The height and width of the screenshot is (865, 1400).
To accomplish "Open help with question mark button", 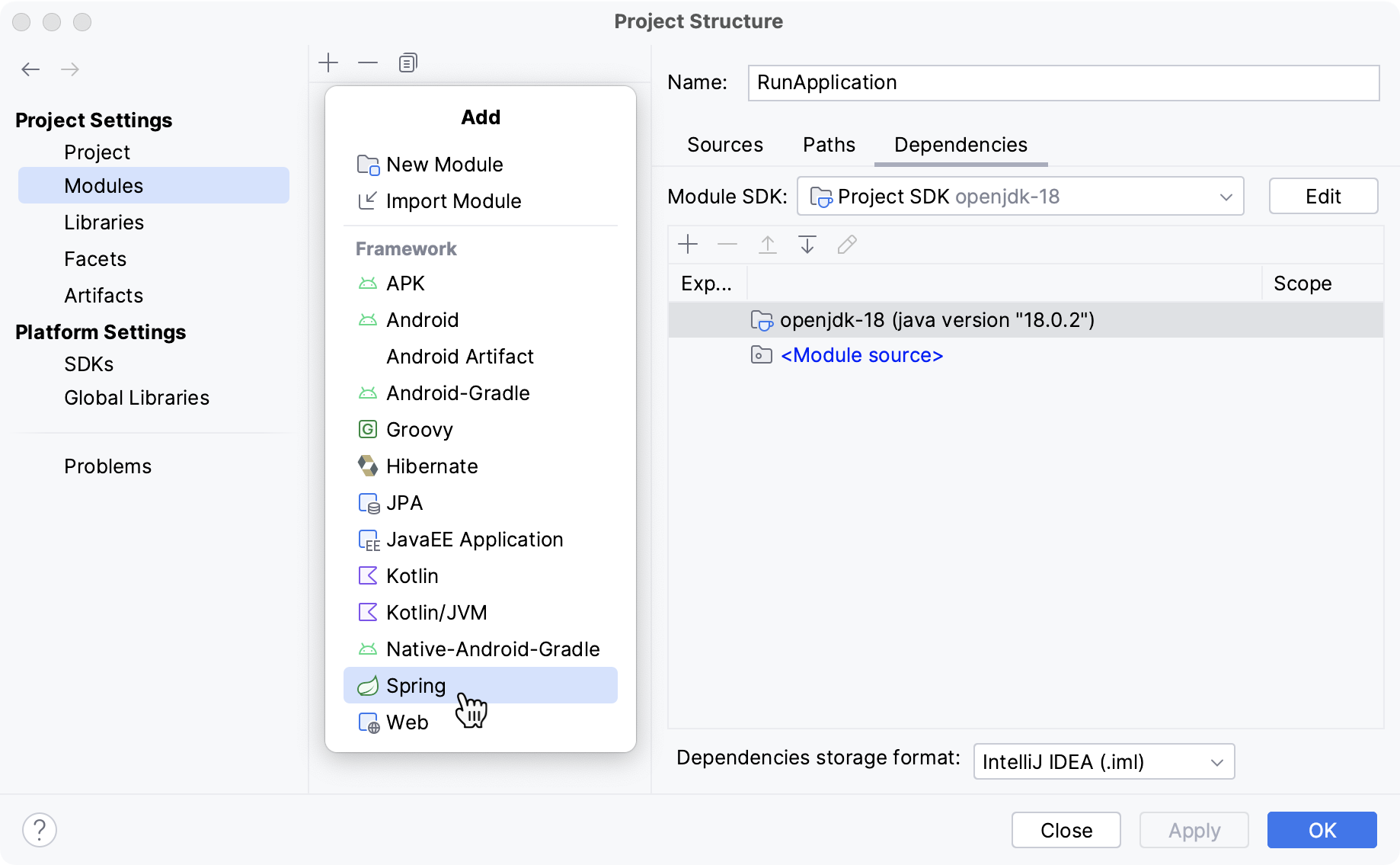I will (x=40, y=830).
